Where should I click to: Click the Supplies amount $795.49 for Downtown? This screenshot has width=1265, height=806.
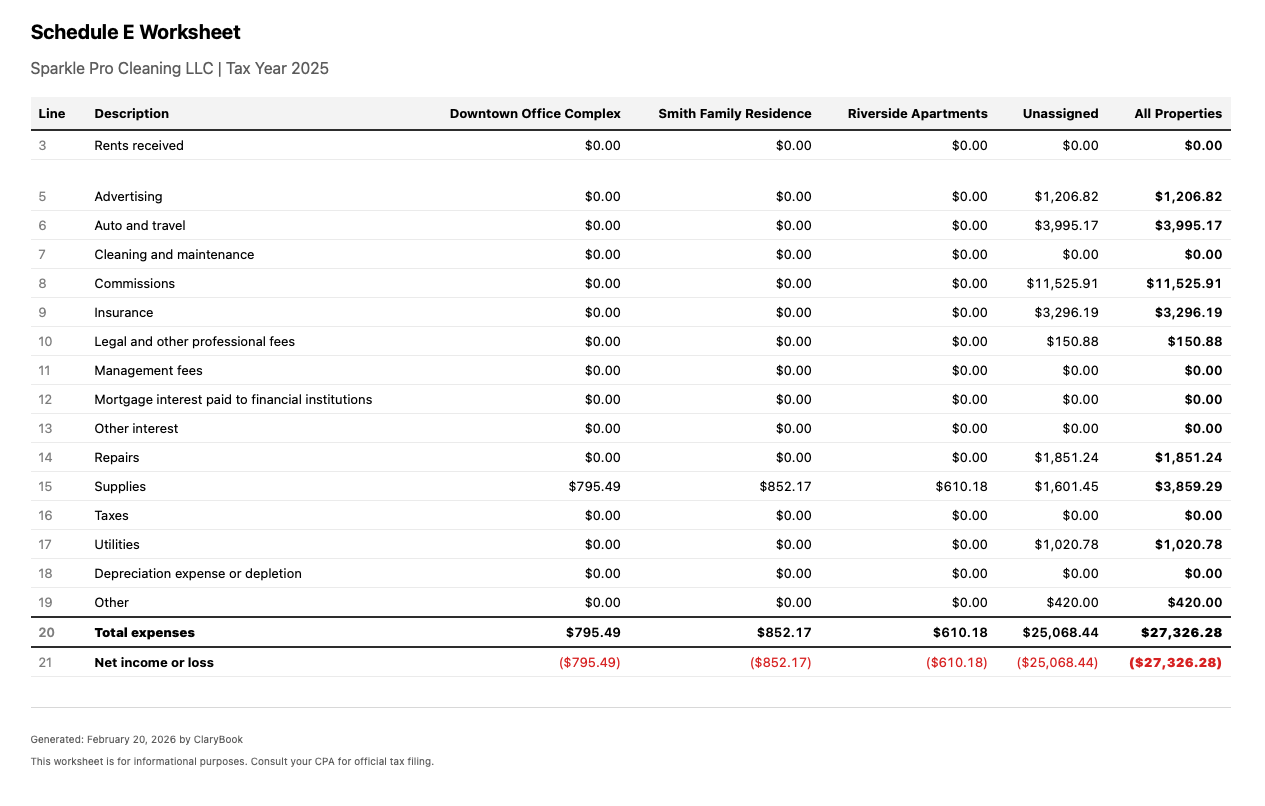point(594,487)
